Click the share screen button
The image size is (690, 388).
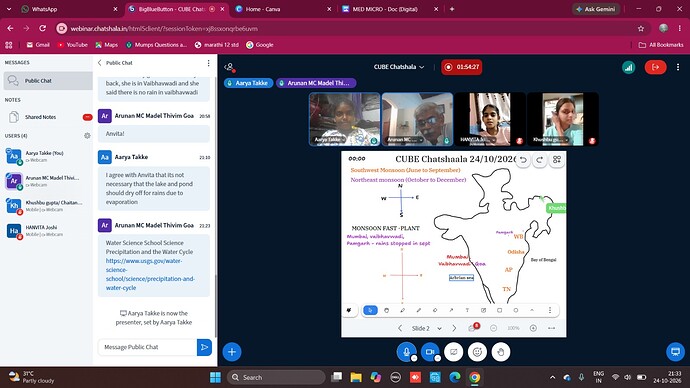(454, 352)
